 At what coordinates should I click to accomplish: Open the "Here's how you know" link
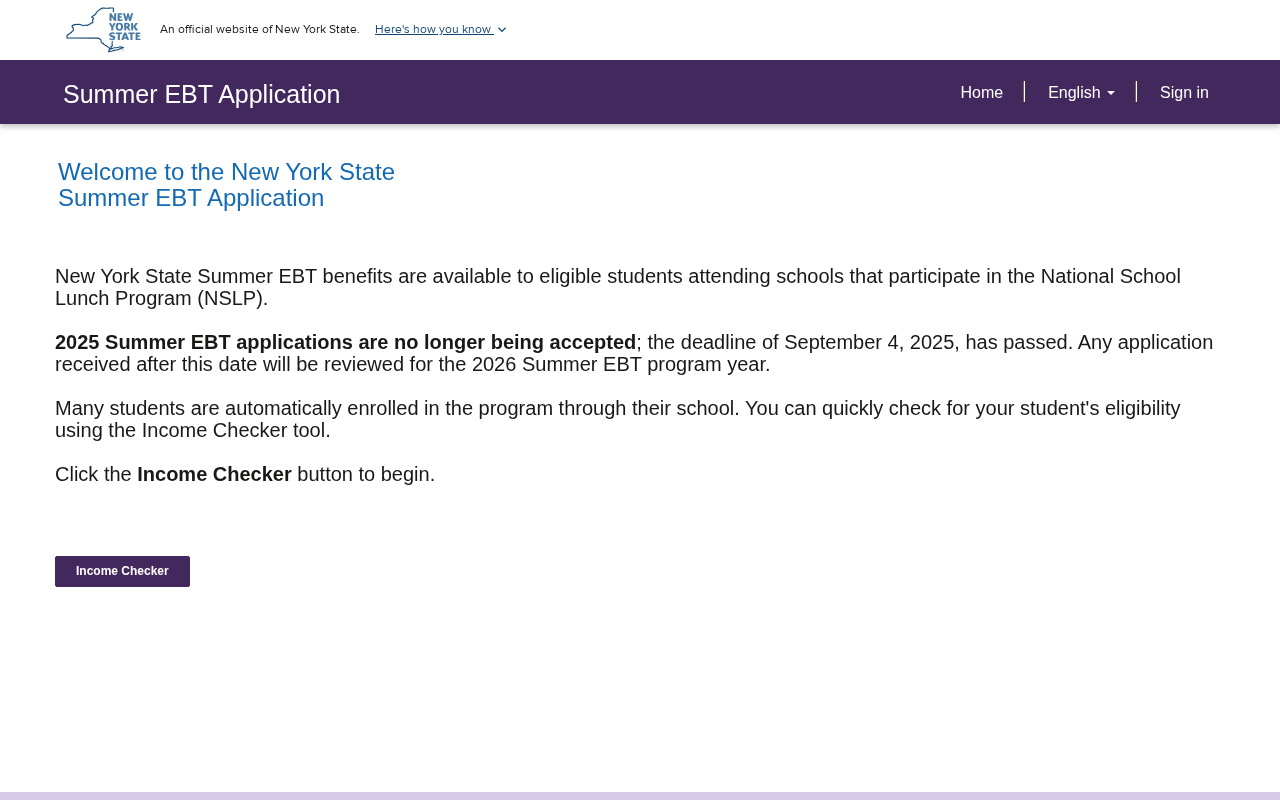(433, 29)
